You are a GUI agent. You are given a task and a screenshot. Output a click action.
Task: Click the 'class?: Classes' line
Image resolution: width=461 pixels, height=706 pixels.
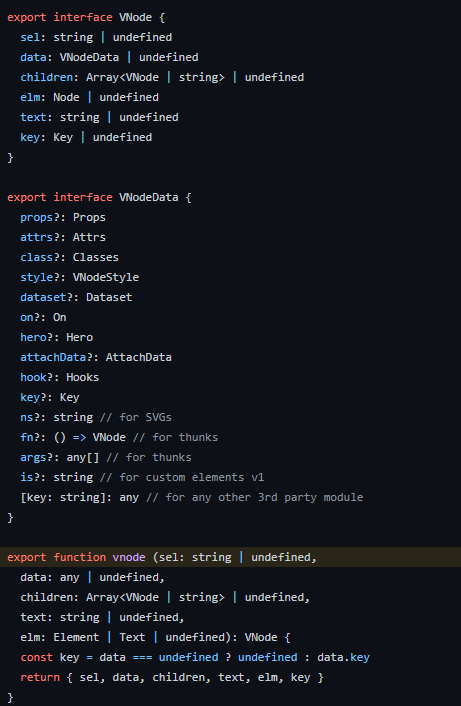pyautogui.click(x=70, y=258)
